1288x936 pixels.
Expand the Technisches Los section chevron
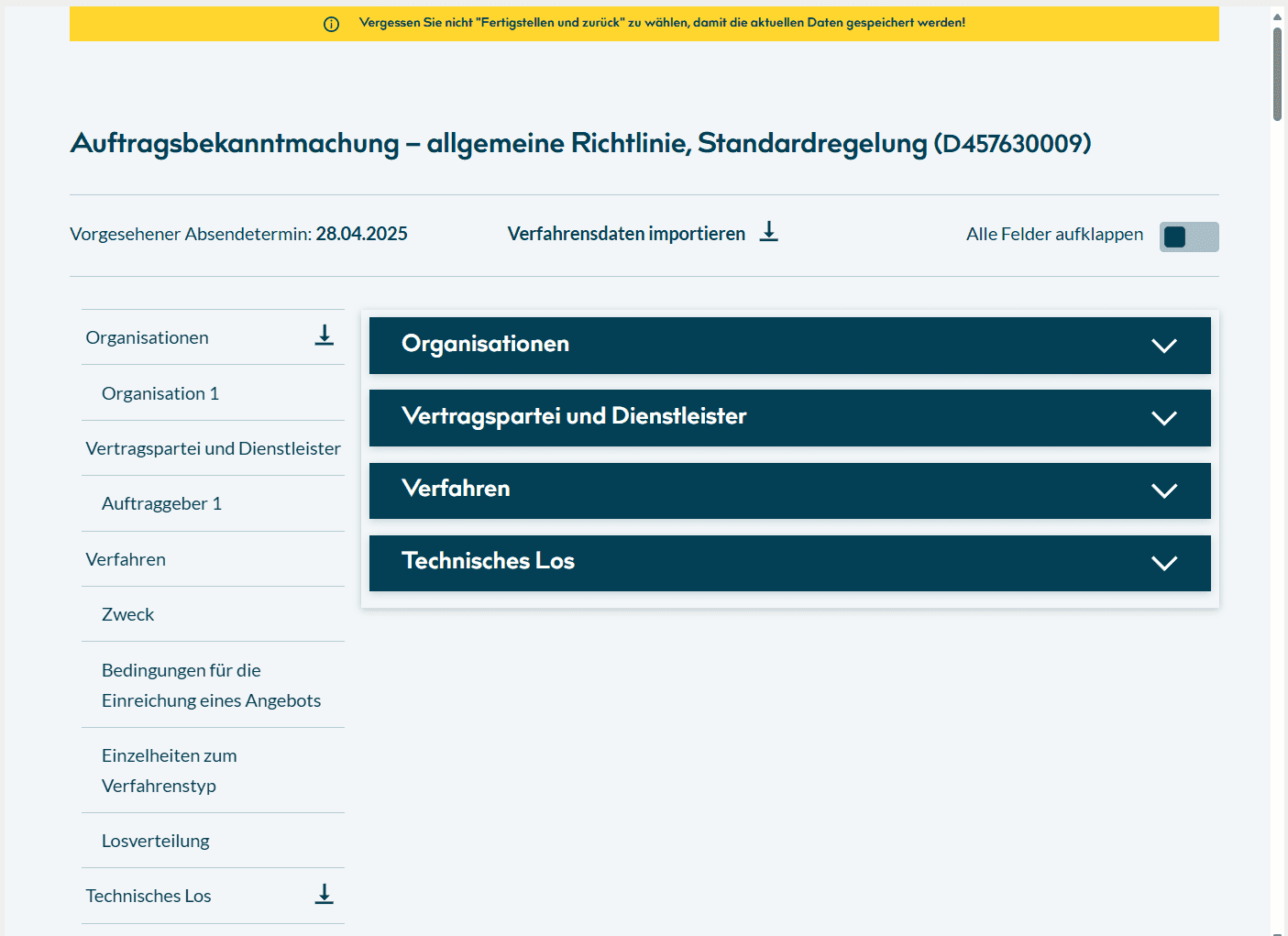click(1164, 563)
